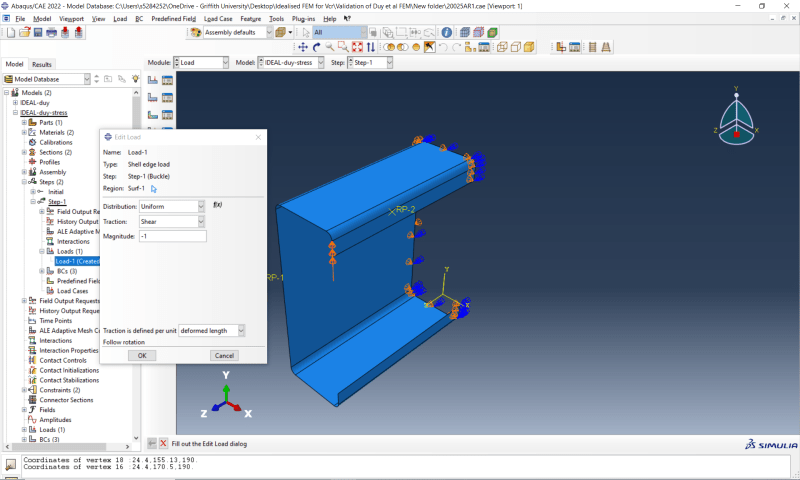Select the Pan View tool

(303, 47)
